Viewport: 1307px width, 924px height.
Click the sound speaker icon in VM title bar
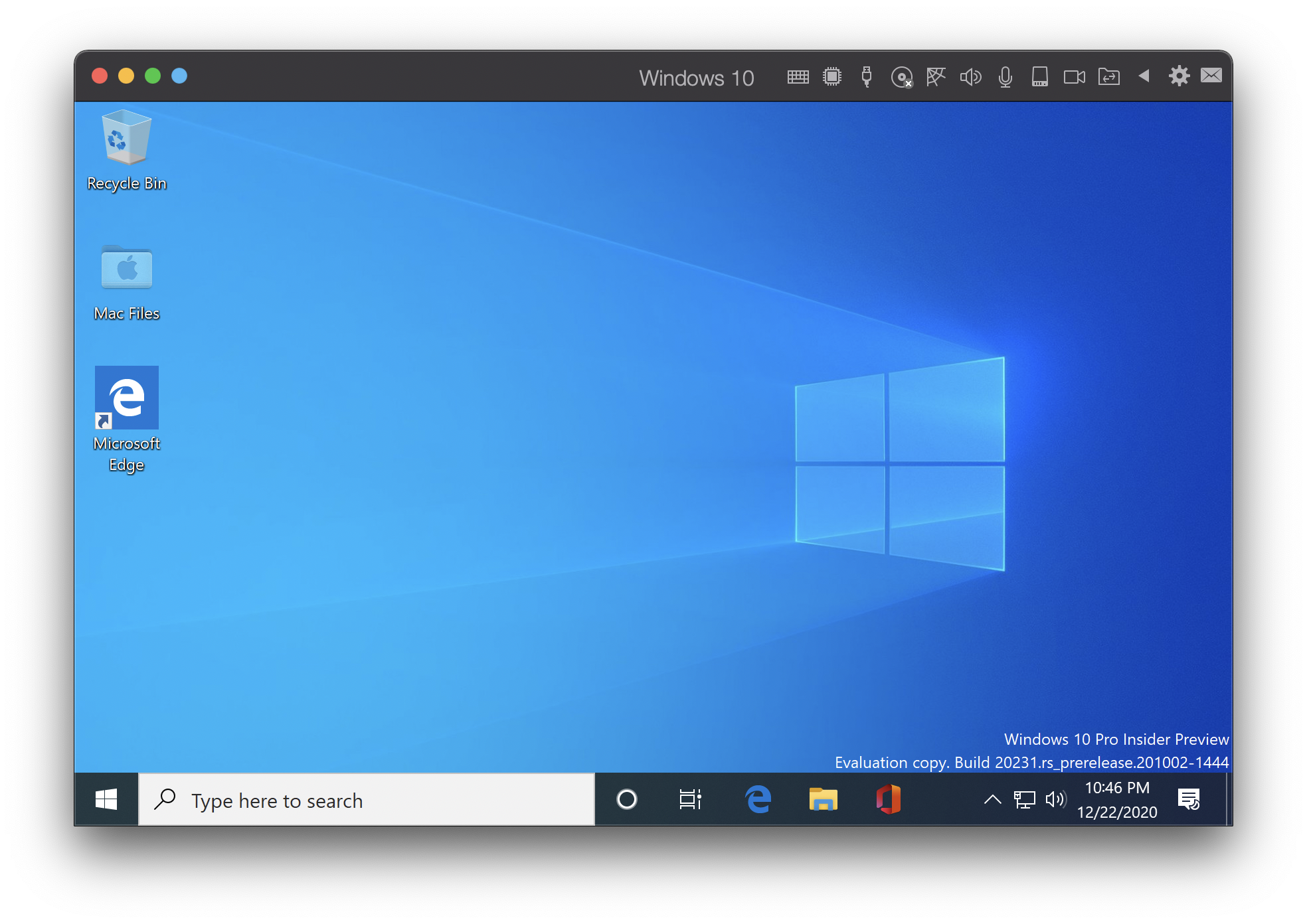[x=970, y=77]
